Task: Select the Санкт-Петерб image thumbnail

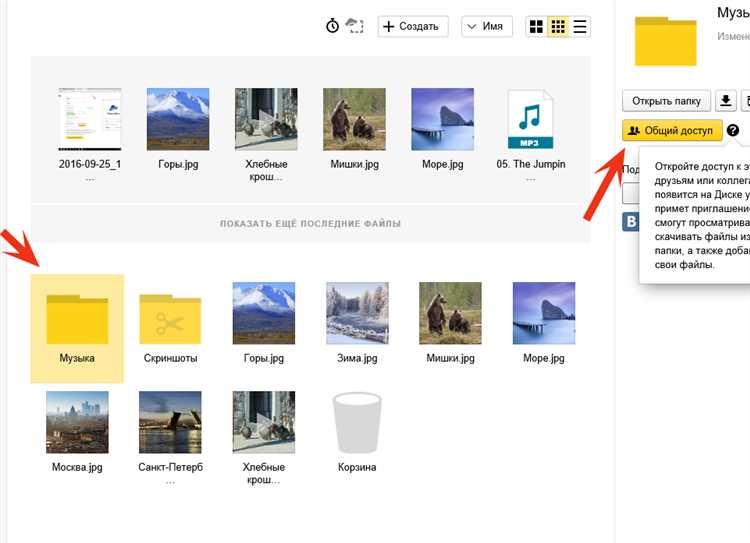Action: (x=170, y=422)
